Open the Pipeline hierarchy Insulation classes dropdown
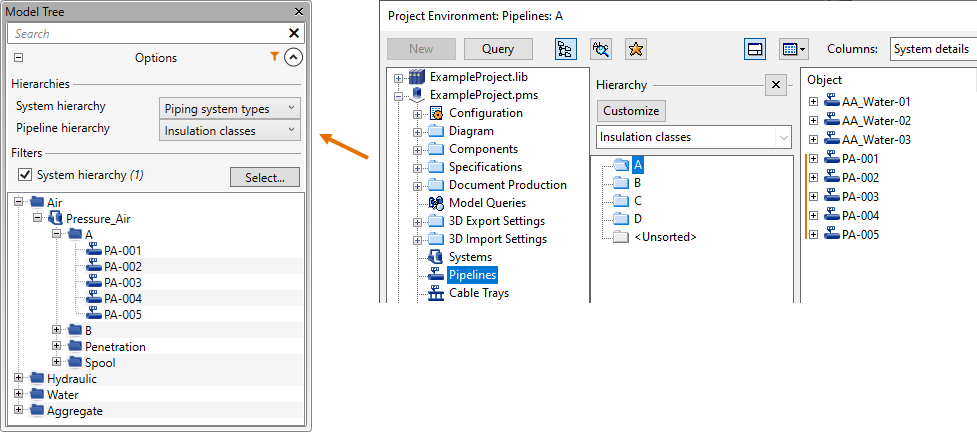 (x=229, y=130)
